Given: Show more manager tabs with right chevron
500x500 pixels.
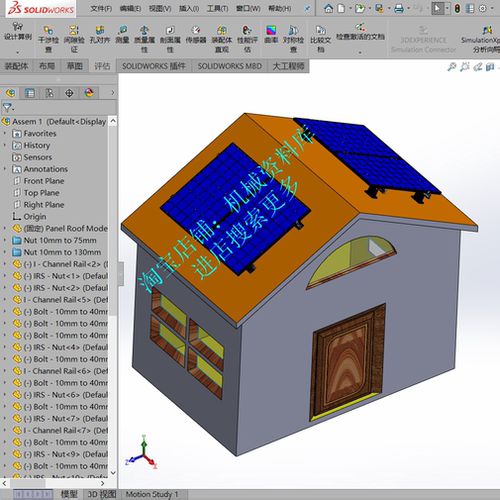Looking at the screenshot, I should point(112,93).
